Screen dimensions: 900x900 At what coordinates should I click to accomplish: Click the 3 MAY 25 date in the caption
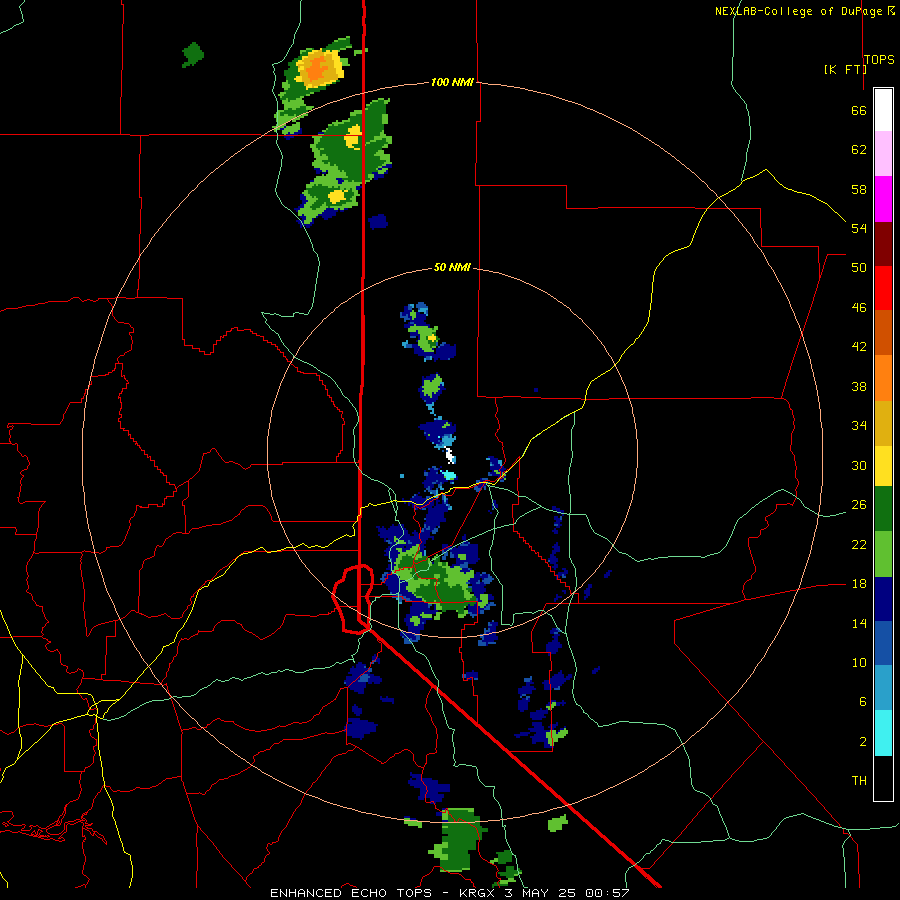tap(542, 893)
